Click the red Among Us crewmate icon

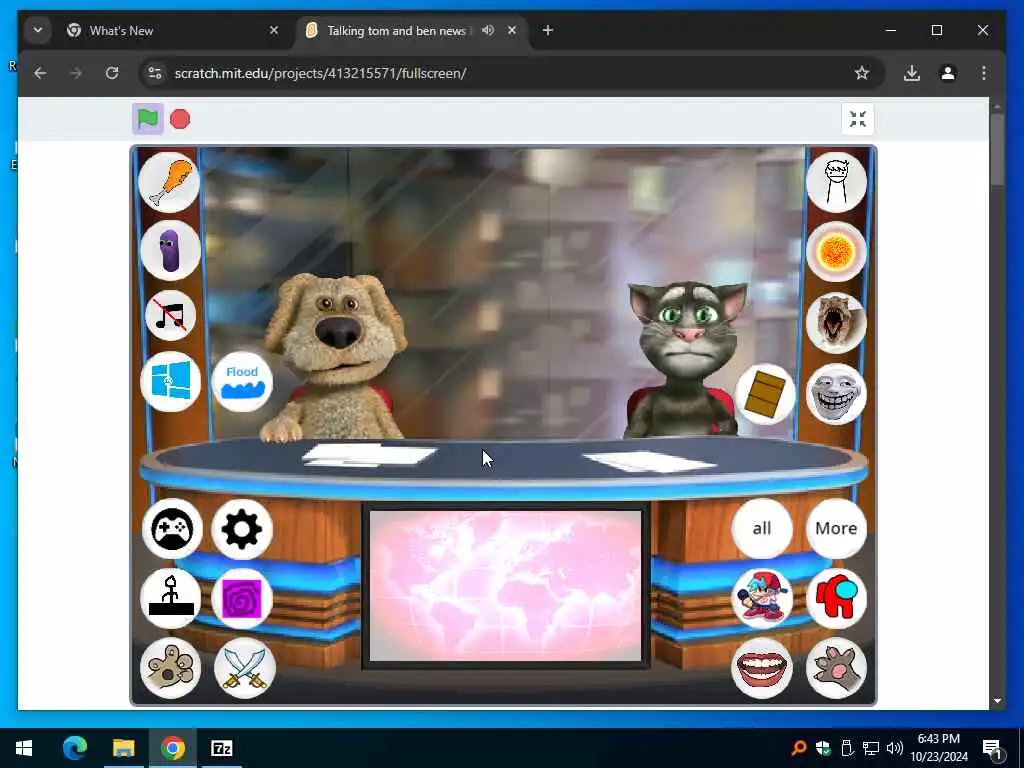coord(837,598)
